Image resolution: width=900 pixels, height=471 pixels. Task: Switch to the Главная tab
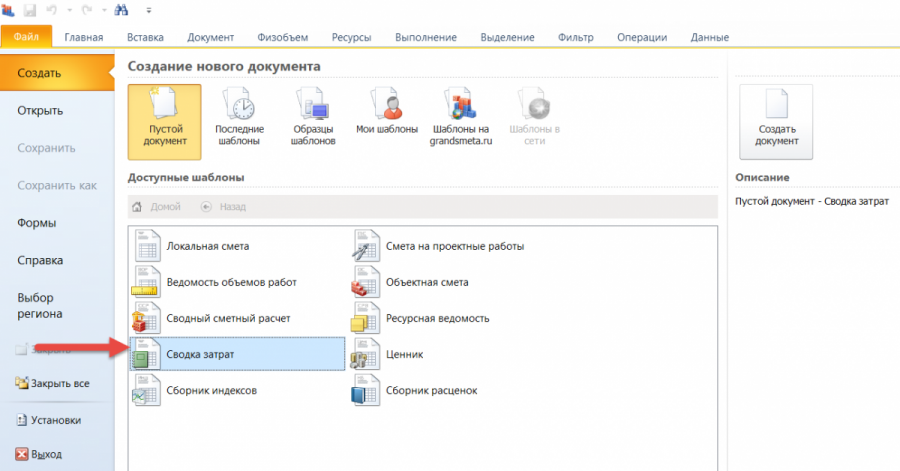tap(84, 37)
